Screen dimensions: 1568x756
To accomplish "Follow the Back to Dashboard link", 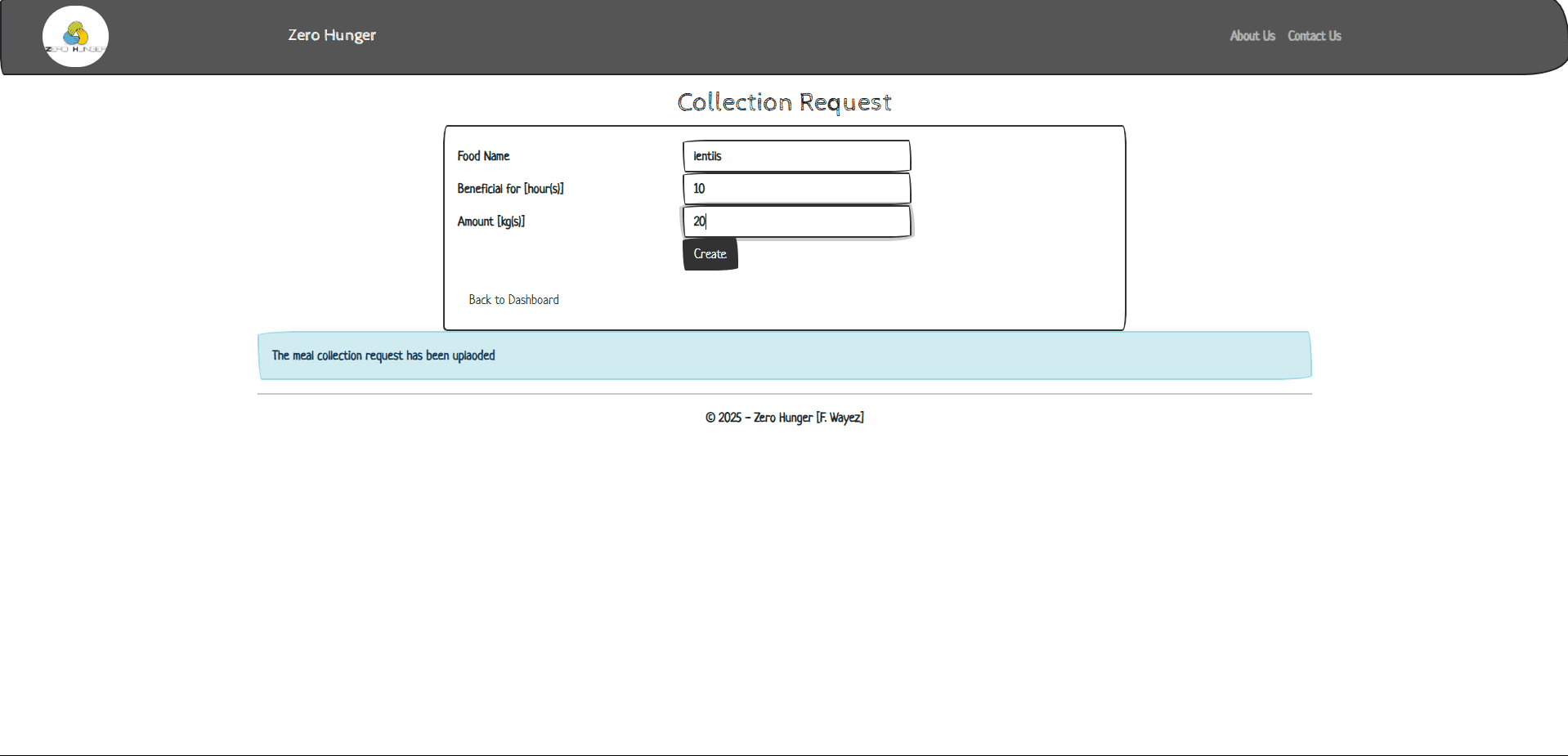I will pyautogui.click(x=513, y=300).
